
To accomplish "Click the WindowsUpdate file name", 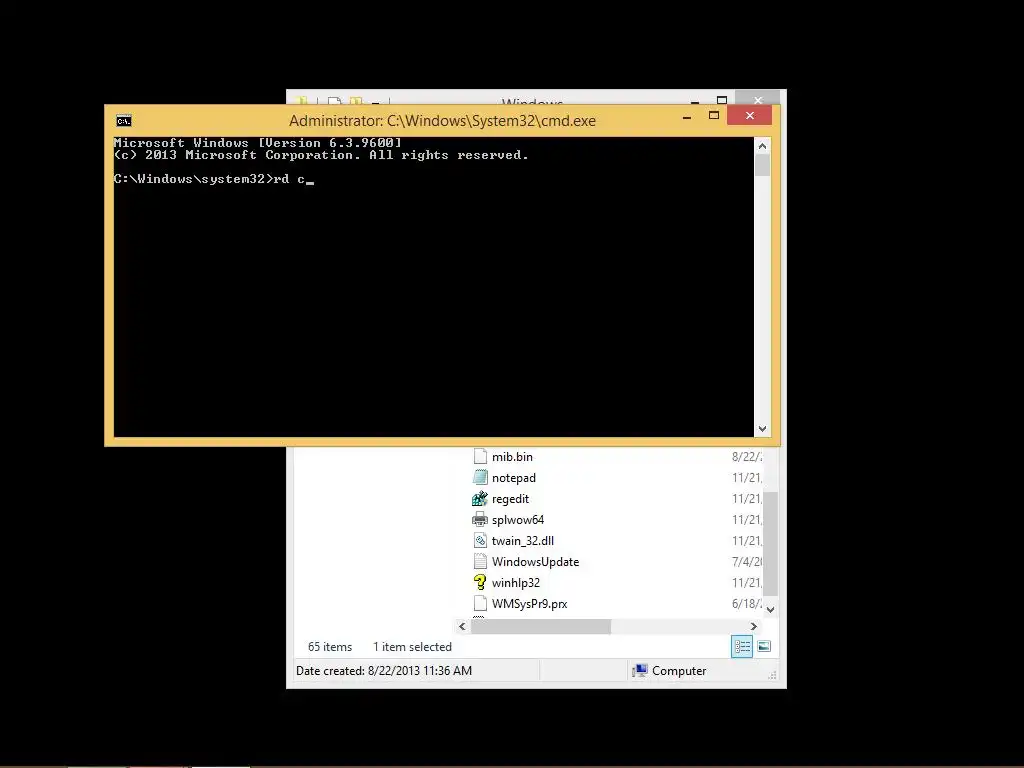I will 536,562.
